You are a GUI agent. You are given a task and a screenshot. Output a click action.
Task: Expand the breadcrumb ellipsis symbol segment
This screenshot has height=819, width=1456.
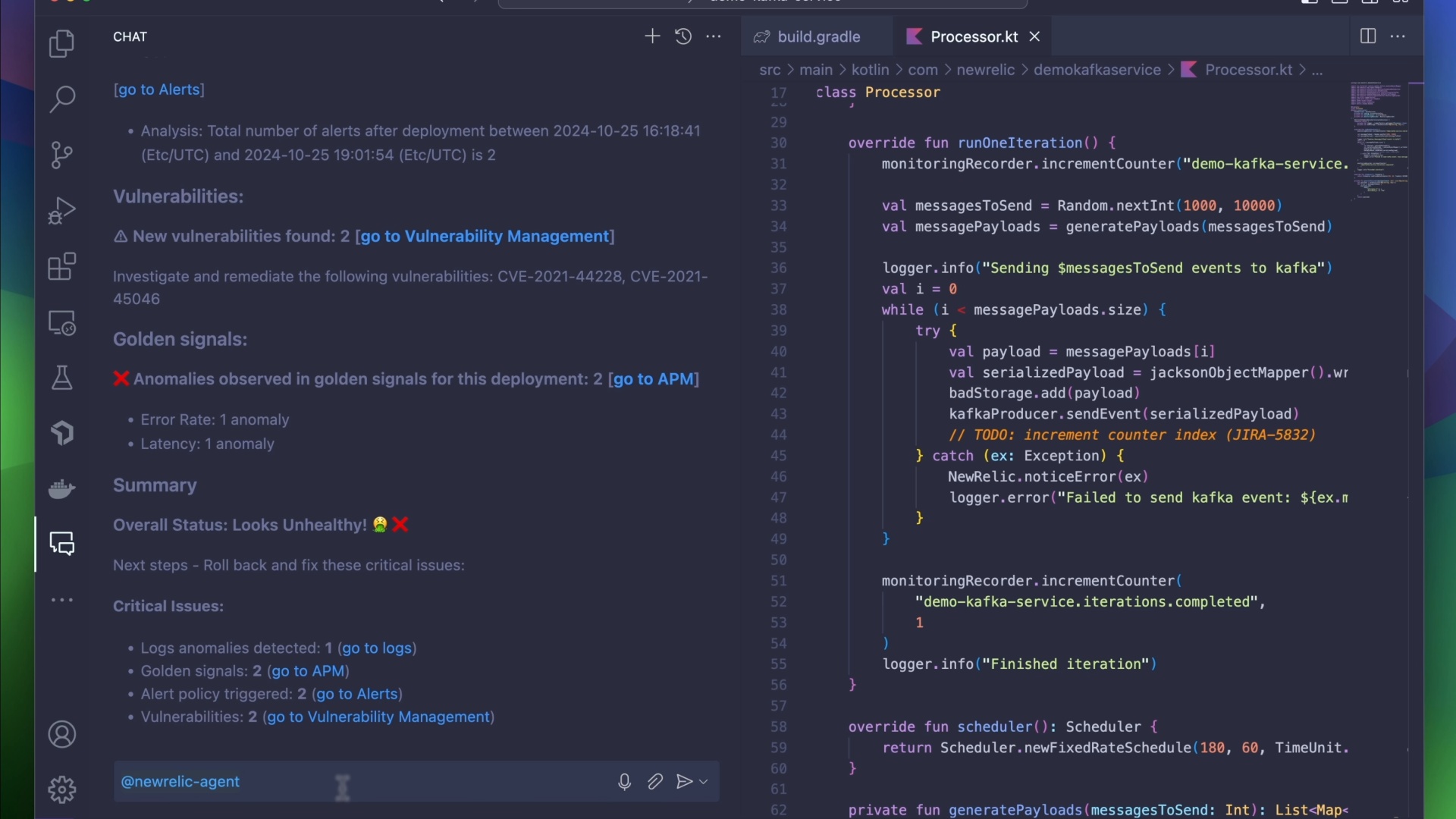click(1317, 71)
